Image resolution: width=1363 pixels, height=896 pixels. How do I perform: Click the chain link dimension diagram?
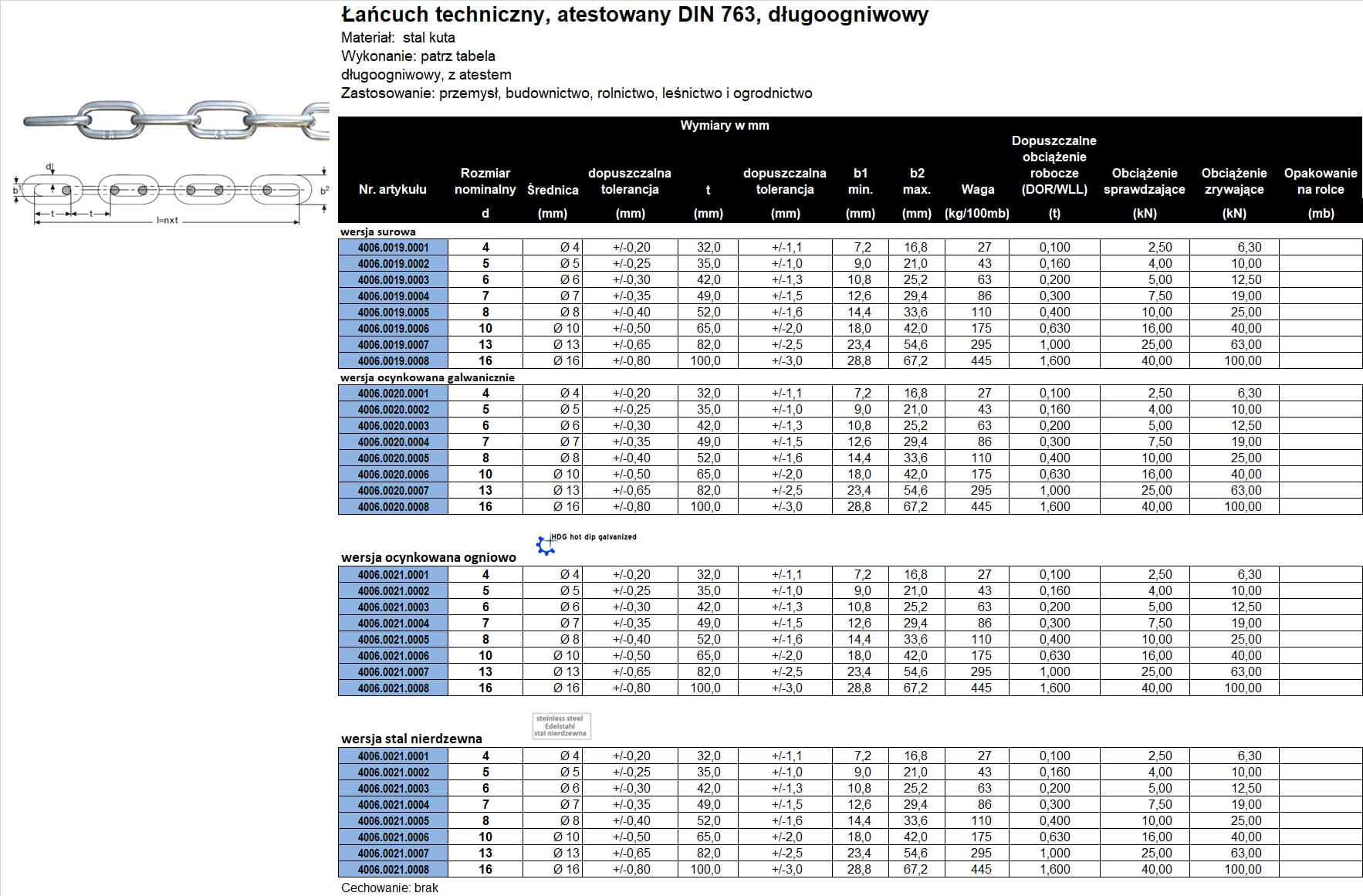click(171, 193)
